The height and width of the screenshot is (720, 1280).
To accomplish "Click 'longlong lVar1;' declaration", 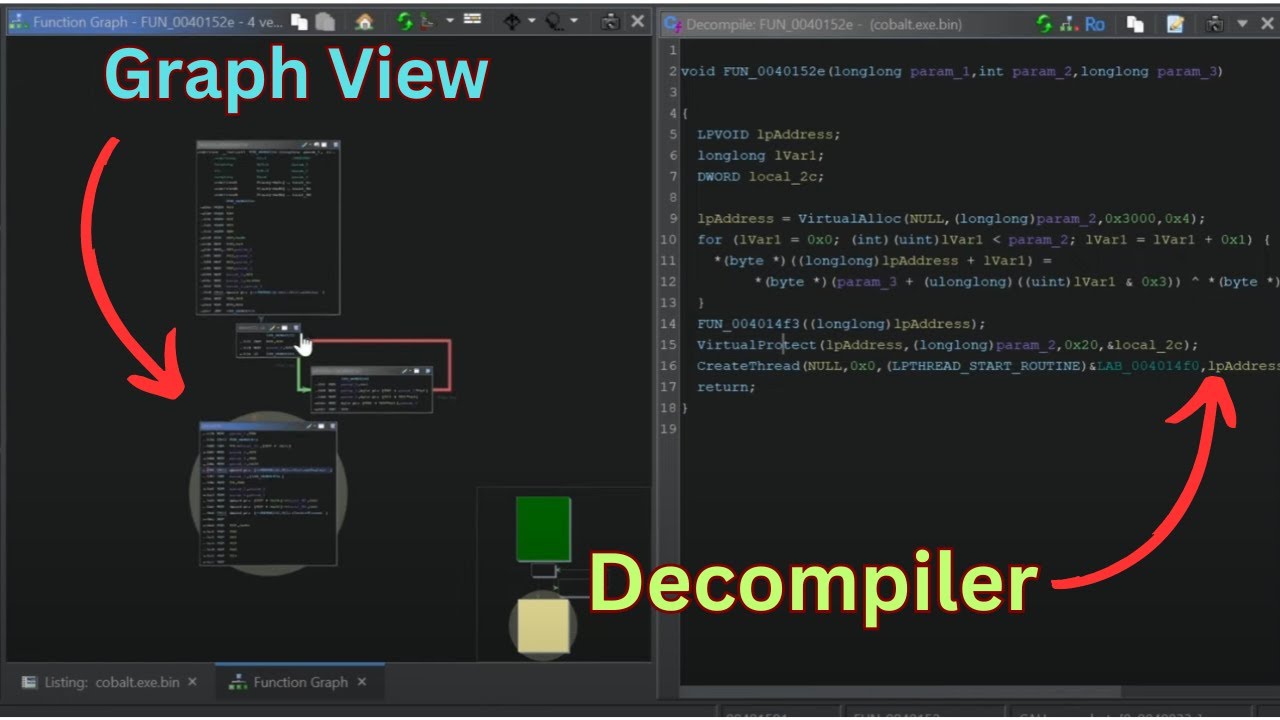I will point(760,155).
